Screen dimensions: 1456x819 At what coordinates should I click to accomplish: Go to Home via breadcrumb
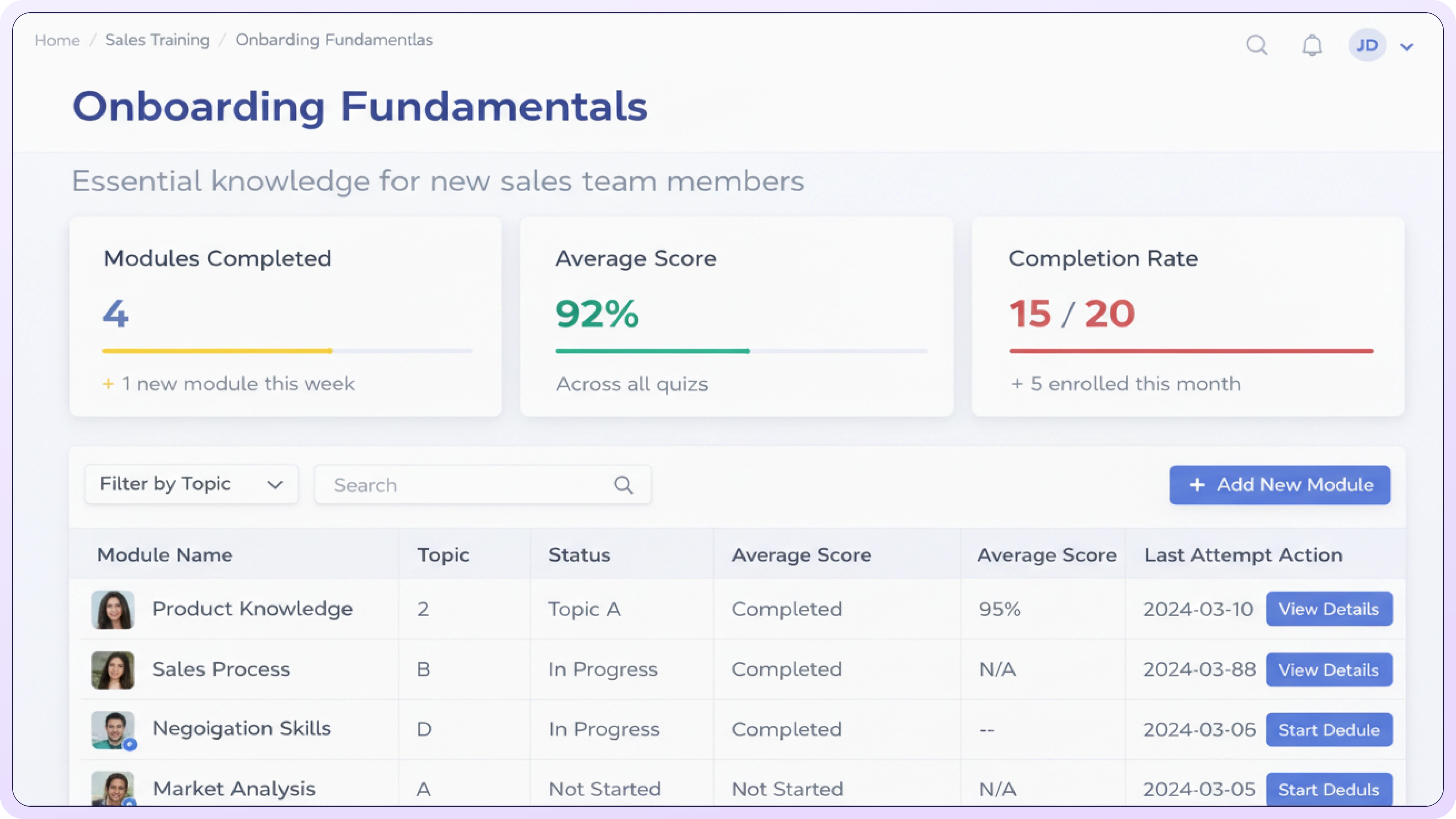pos(56,39)
